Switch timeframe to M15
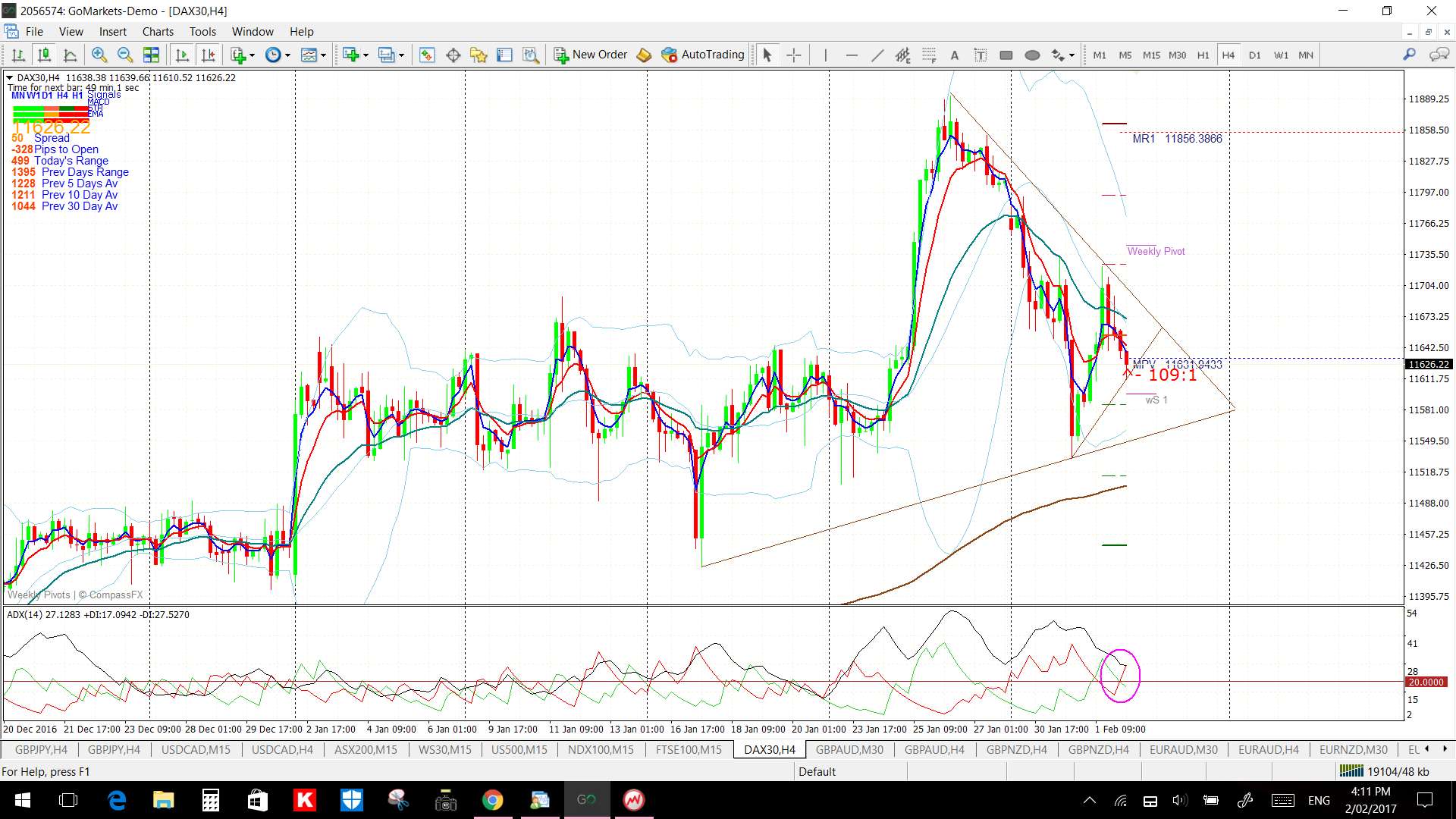The image size is (1456, 819). click(1151, 55)
